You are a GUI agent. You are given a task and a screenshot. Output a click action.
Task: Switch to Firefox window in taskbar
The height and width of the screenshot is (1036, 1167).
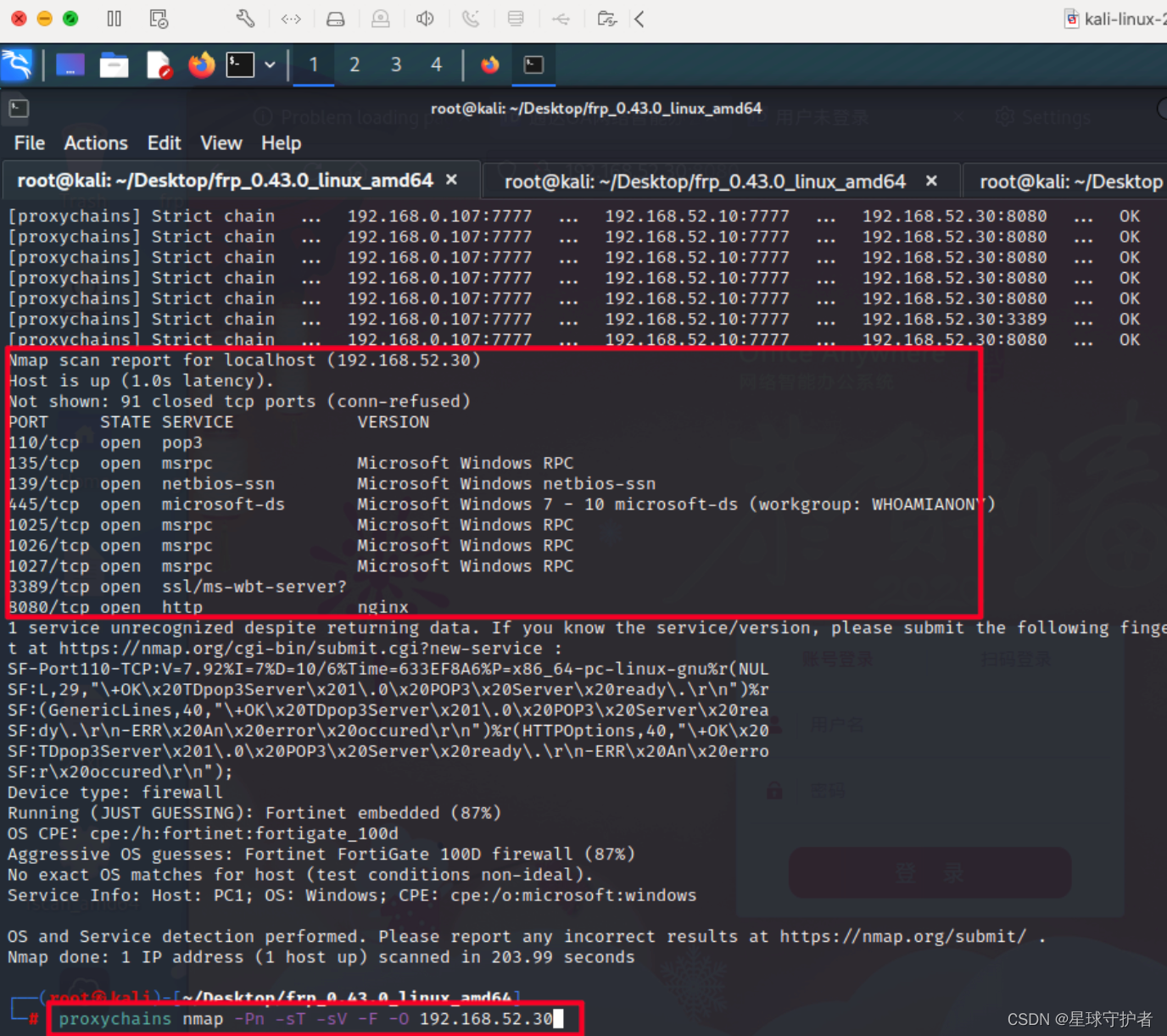point(490,64)
